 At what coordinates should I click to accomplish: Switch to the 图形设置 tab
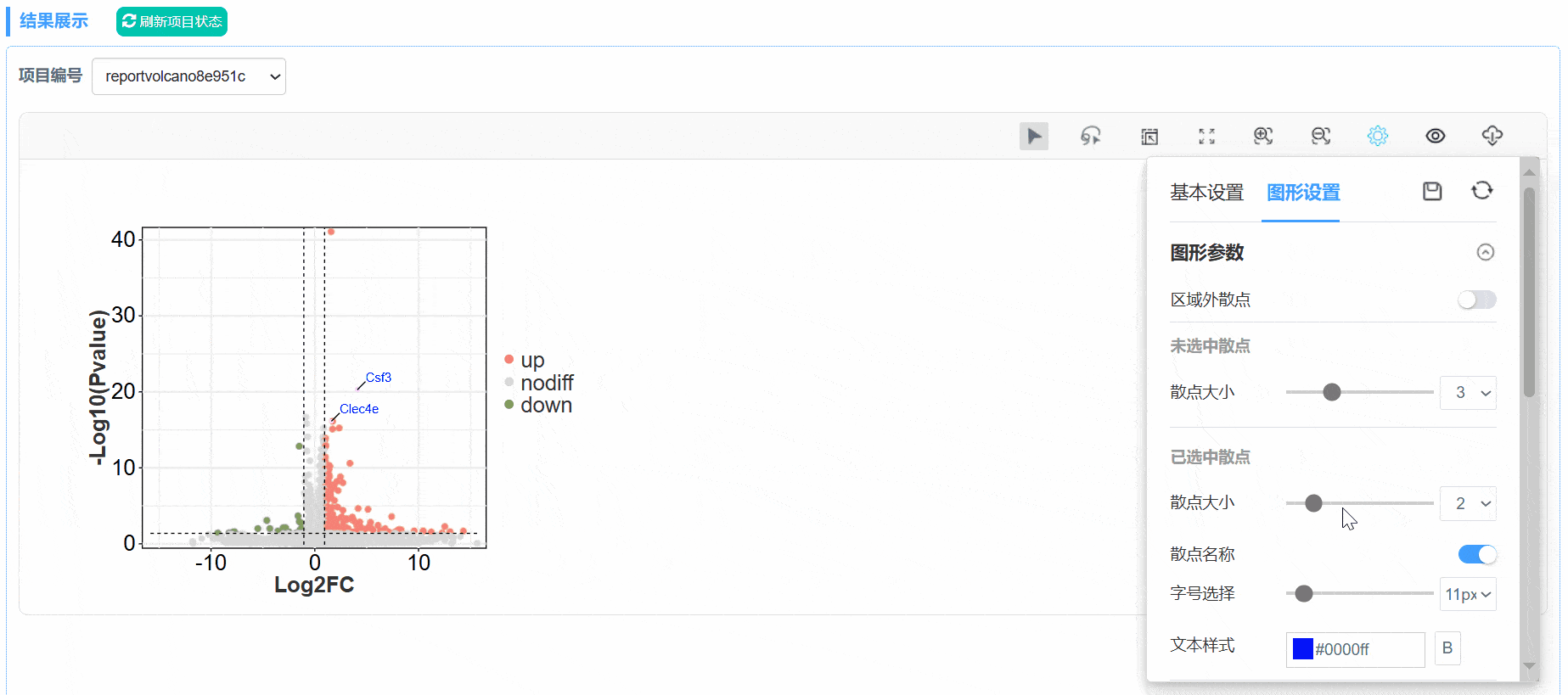tap(1303, 193)
